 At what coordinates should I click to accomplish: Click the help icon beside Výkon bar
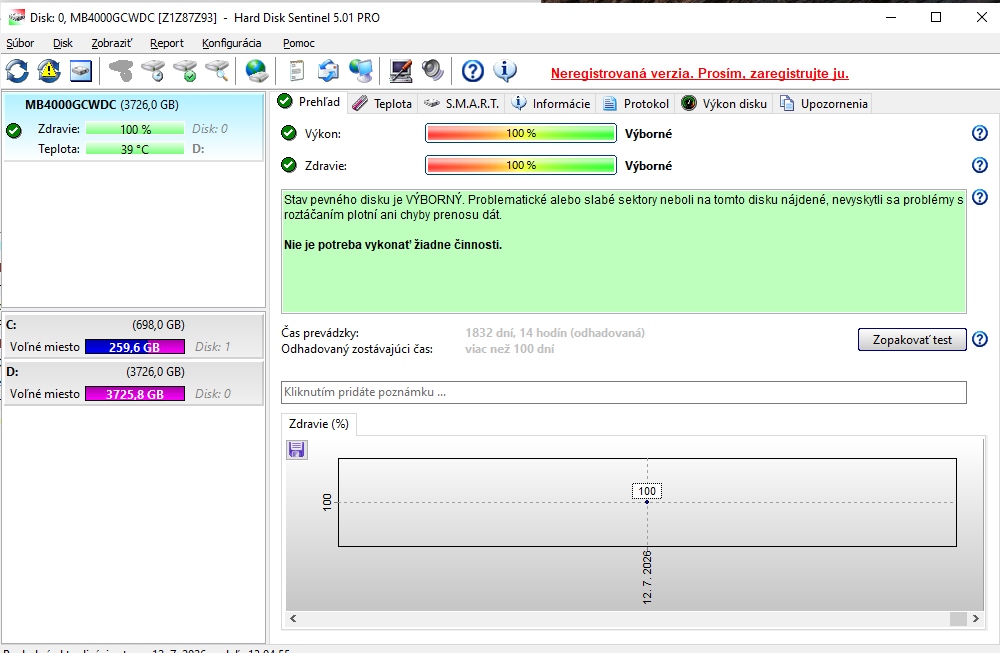click(980, 133)
